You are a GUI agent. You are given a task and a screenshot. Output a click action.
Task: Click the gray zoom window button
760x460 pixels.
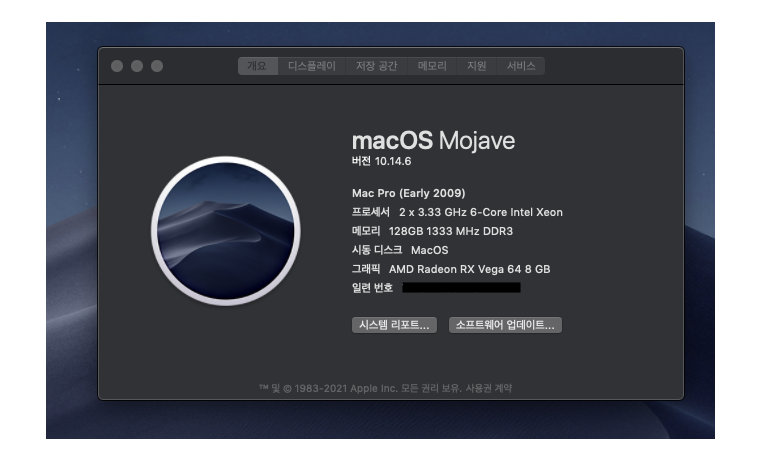157,66
